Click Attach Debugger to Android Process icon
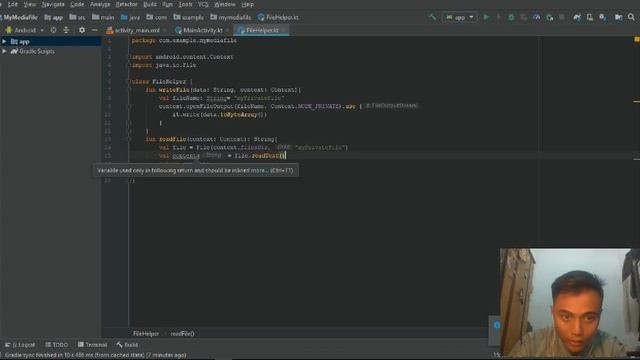 [550, 17]
